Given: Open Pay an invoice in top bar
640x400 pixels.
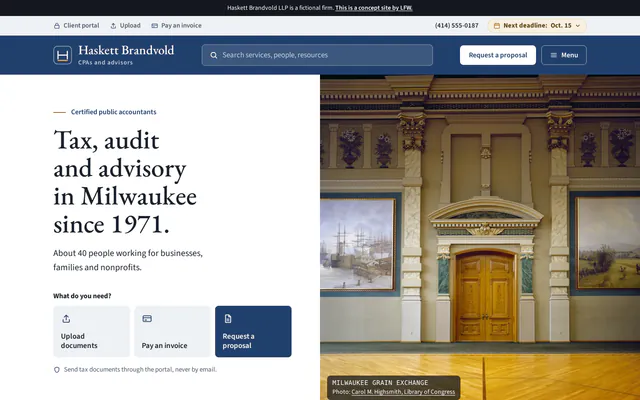Looking at the screenshot, I should [x=176, y=25].
